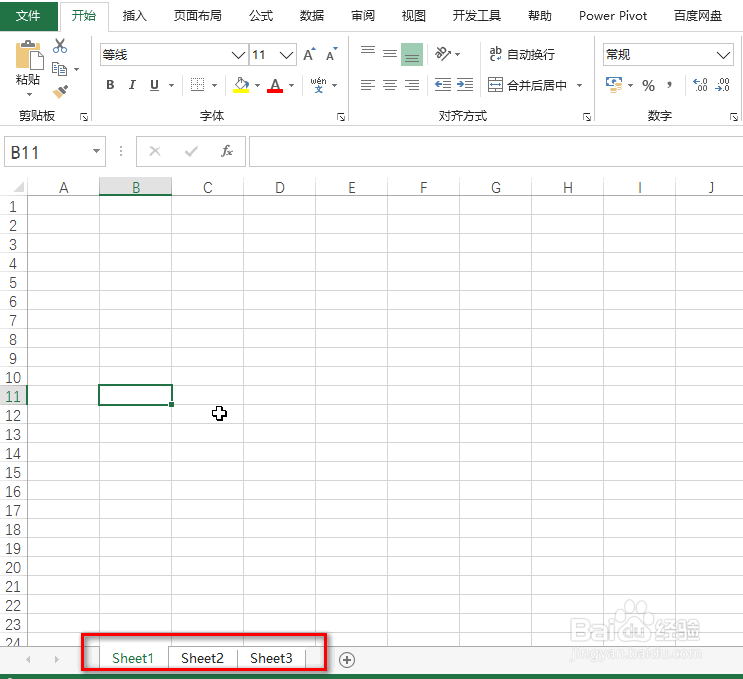Click the Insert Function fx icon

coord(227,152)
